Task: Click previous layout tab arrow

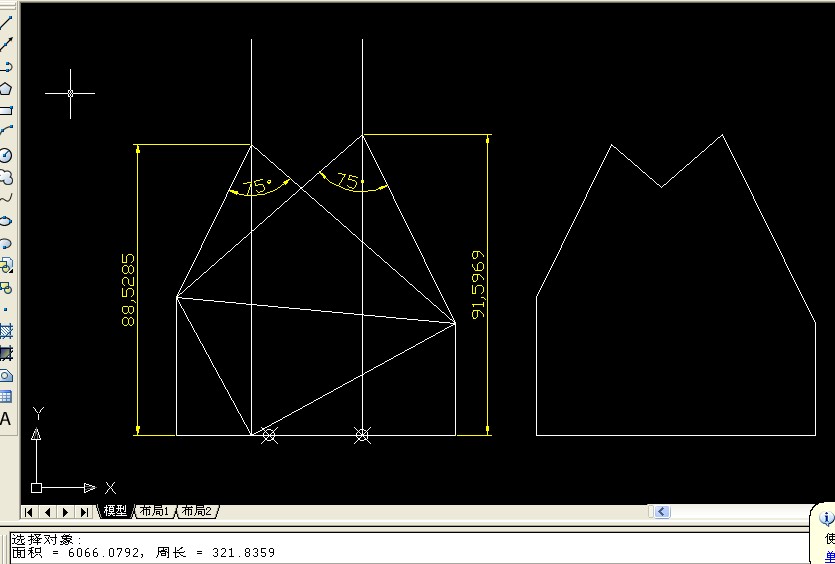Action: click(47, 512)
